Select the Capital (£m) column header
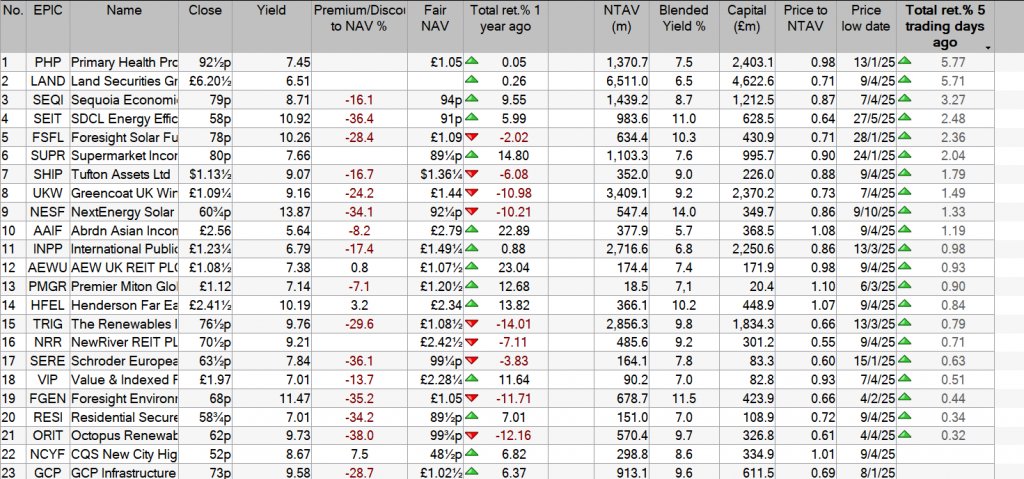This screenshot has height=479, width=1024. pos(757,18)
